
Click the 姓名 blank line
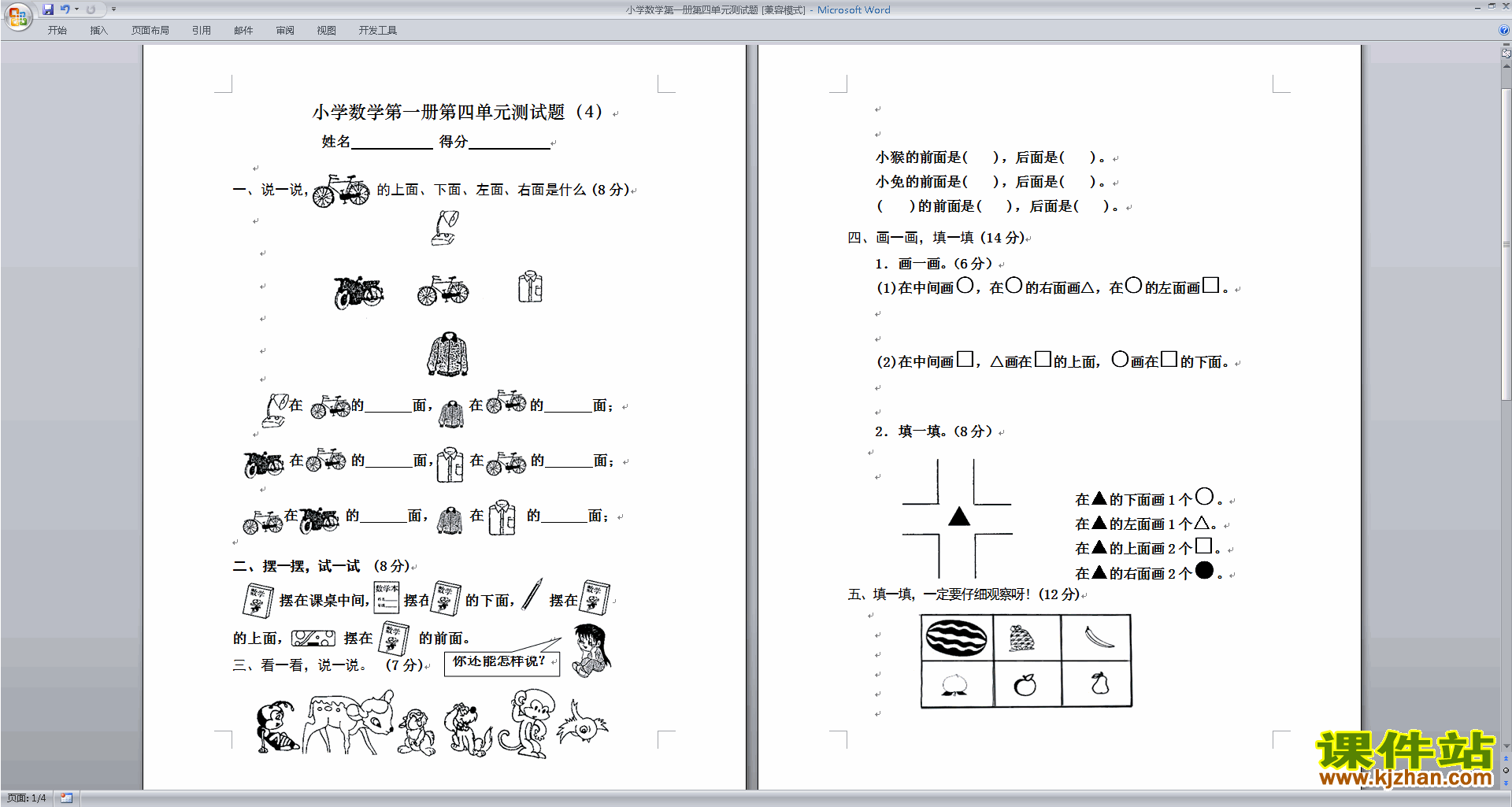tap(392, 143)
